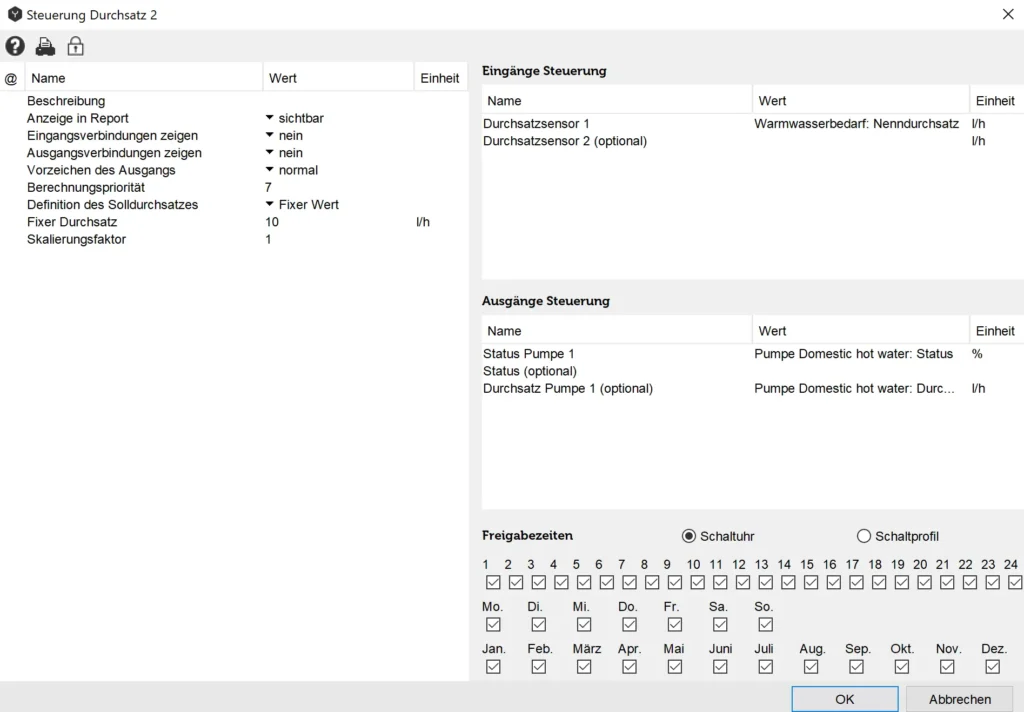Select the Status (optional) output row
This screenshot has height=712, width=1024.
[753, 371]
